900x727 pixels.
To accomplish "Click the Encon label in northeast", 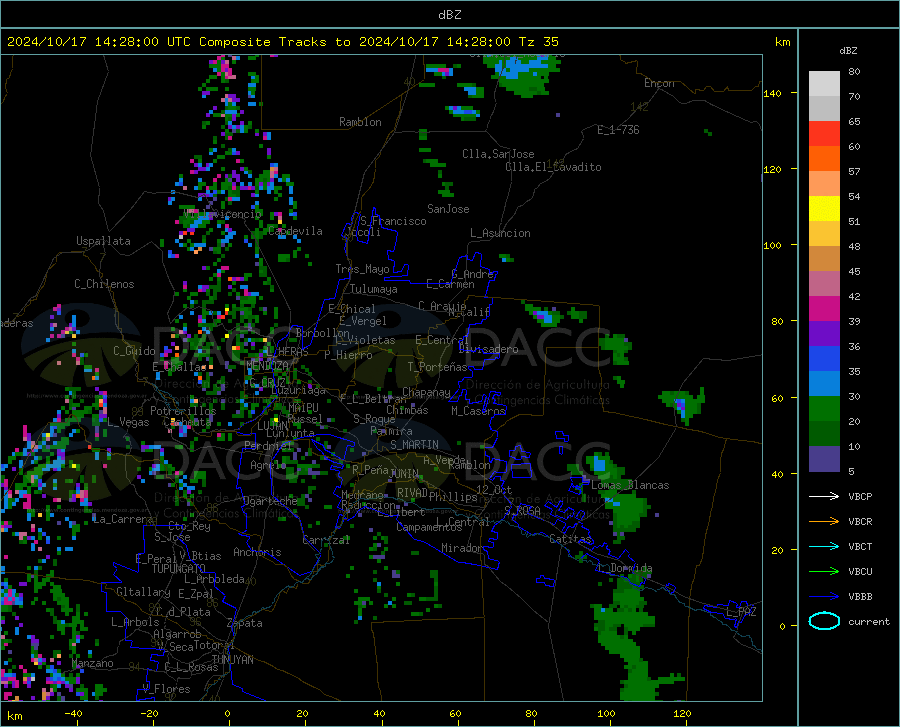I will pyautogui.click(x=659, y=83).
